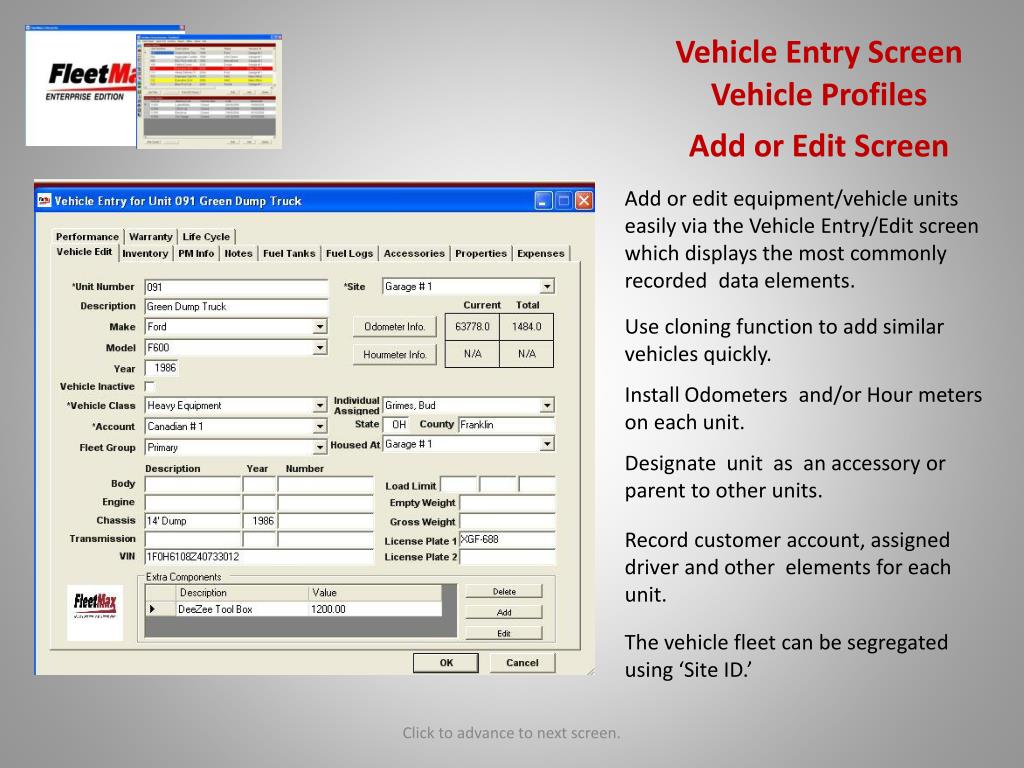The height and width of the screenshot is (768, 1024).
Task: Click 'Click to advance to next screen.' text
Action: point(511,733)
